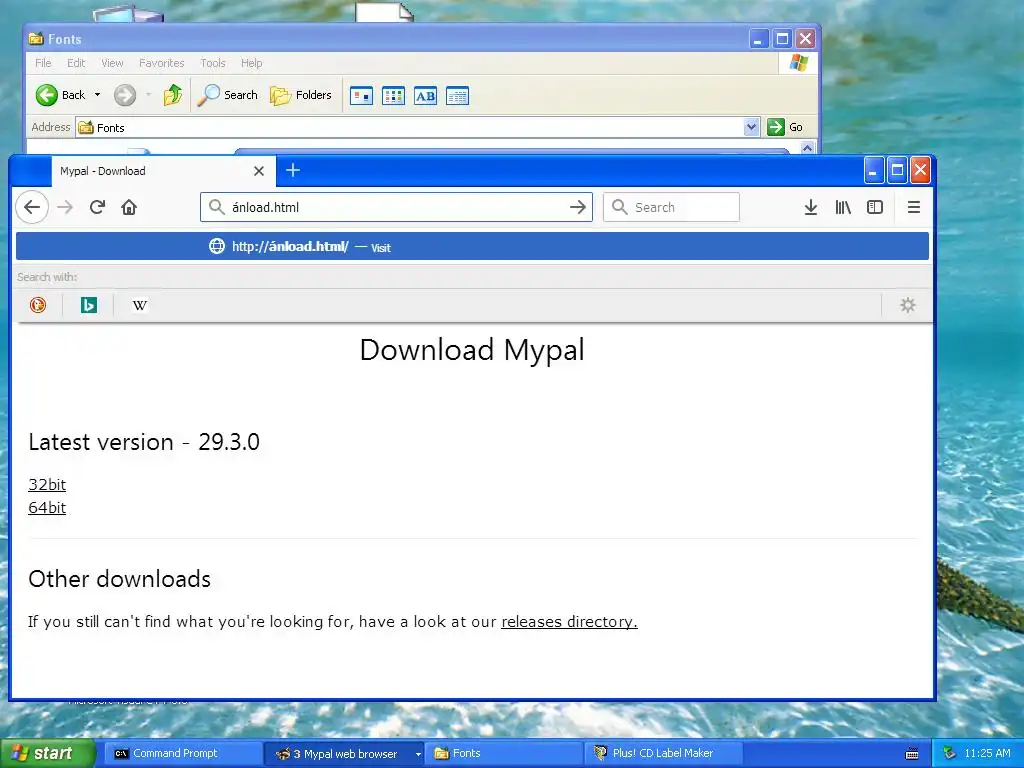
Task: Click the on-screen keyboard taskbar icon
Action: 912,754
